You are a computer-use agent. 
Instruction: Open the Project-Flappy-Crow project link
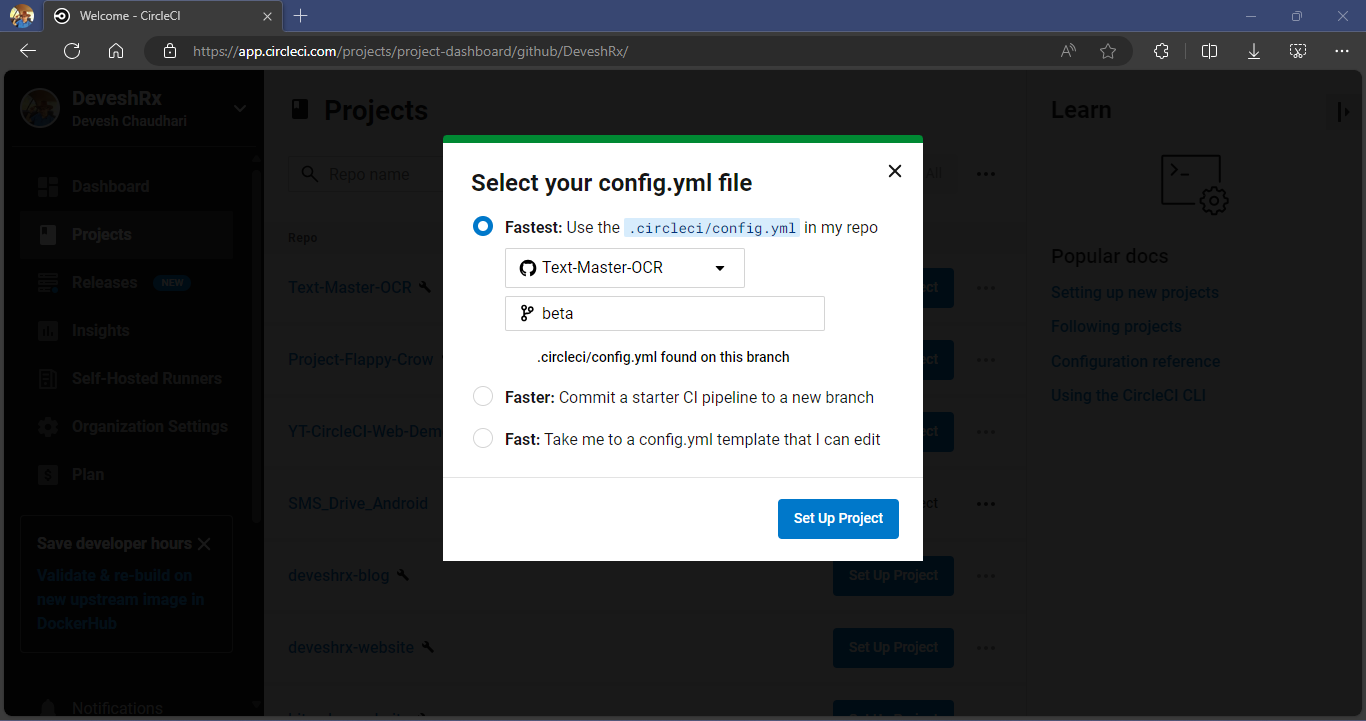coord(361,359)
